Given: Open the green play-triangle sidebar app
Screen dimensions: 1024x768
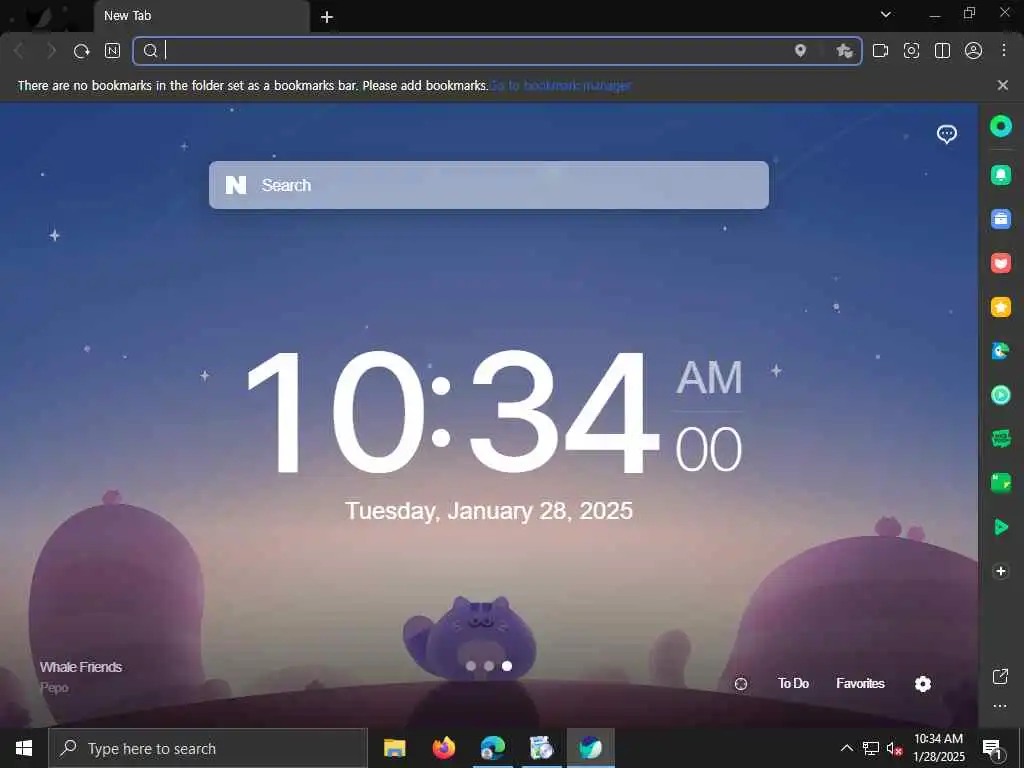Looking at the screenshot, I should point(1000,527).
